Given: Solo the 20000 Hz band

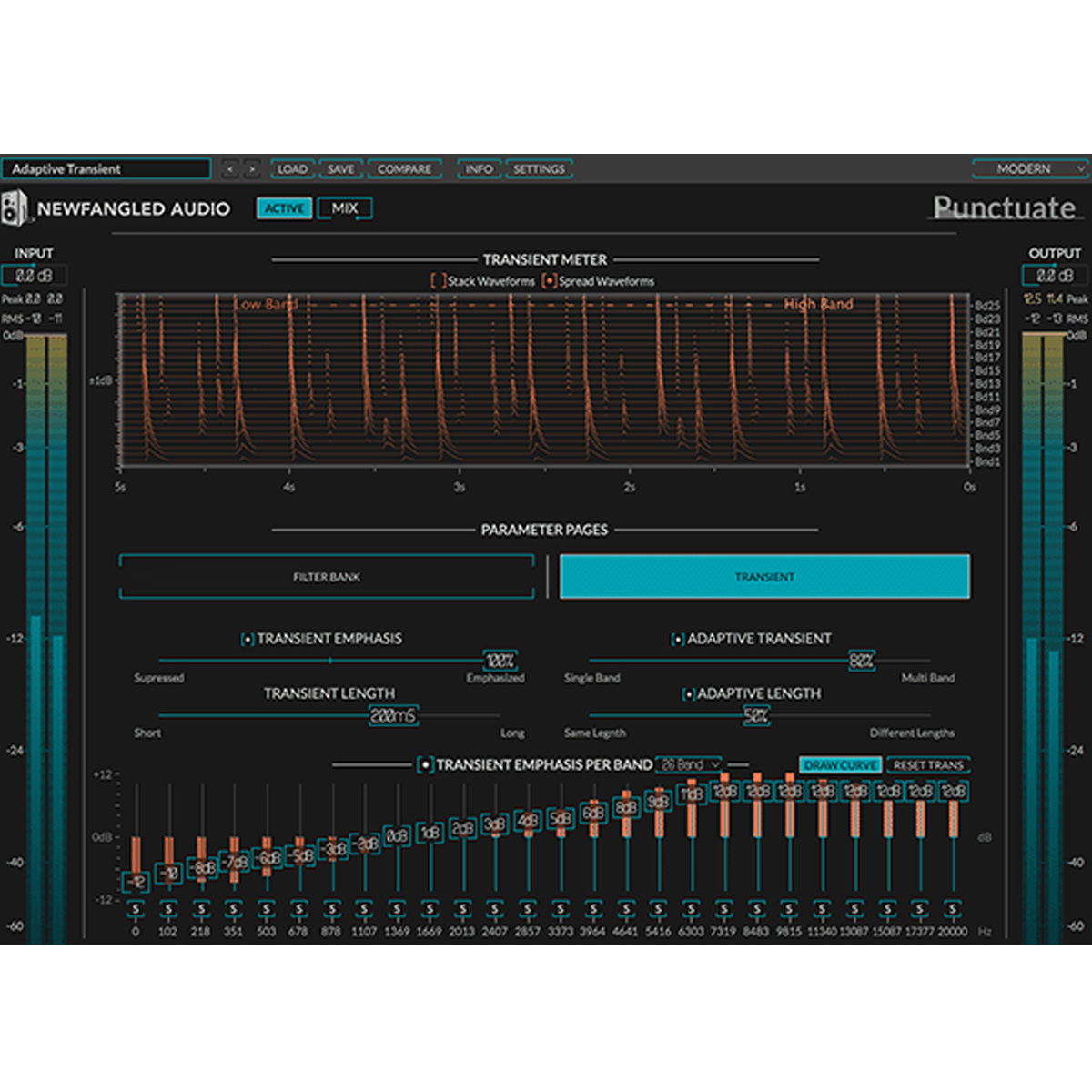Looking at the screenshot, I should coord(953,909).
